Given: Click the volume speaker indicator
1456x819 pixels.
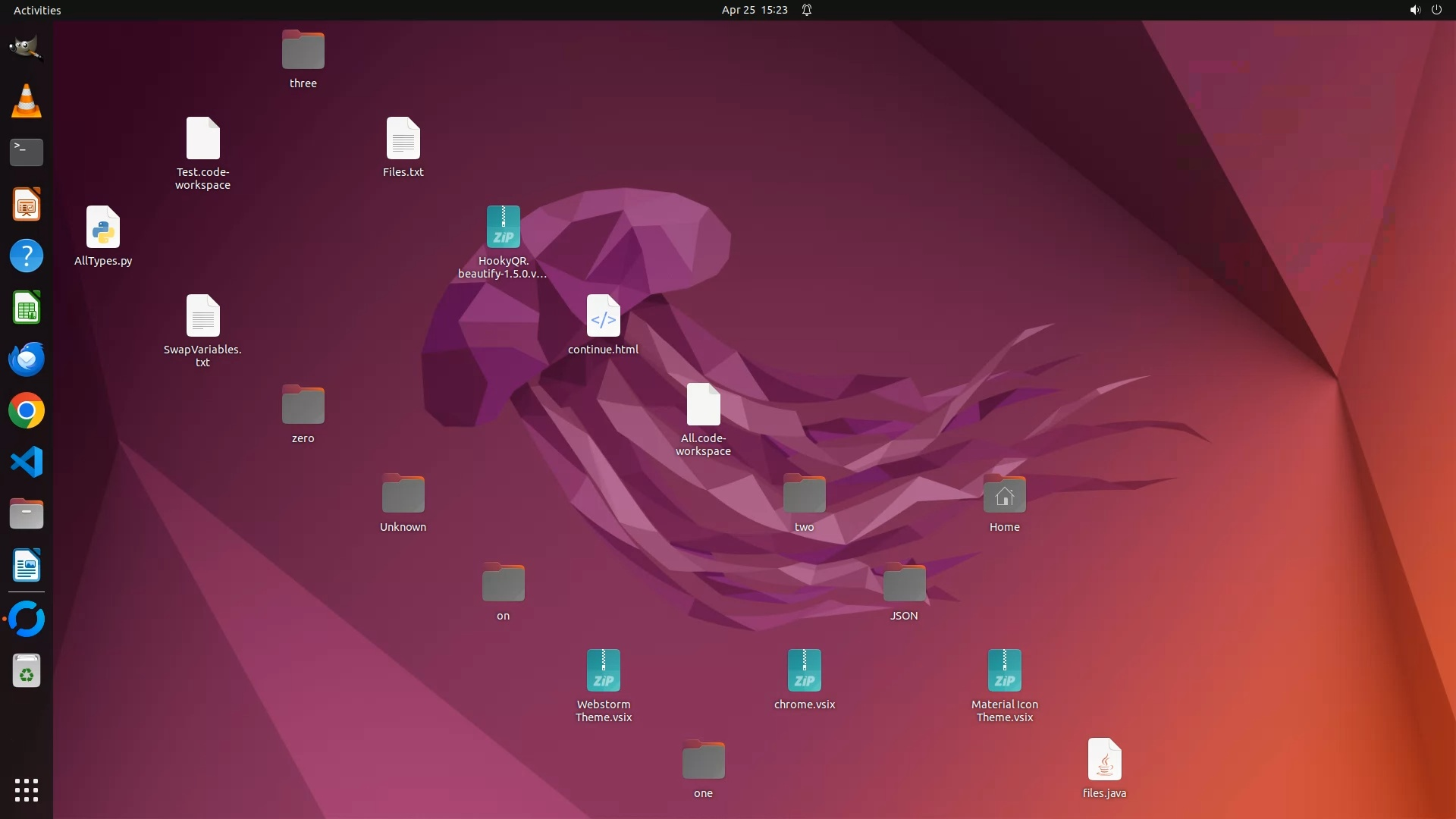Looking at the screenshot, I should tap(1414, 10).
